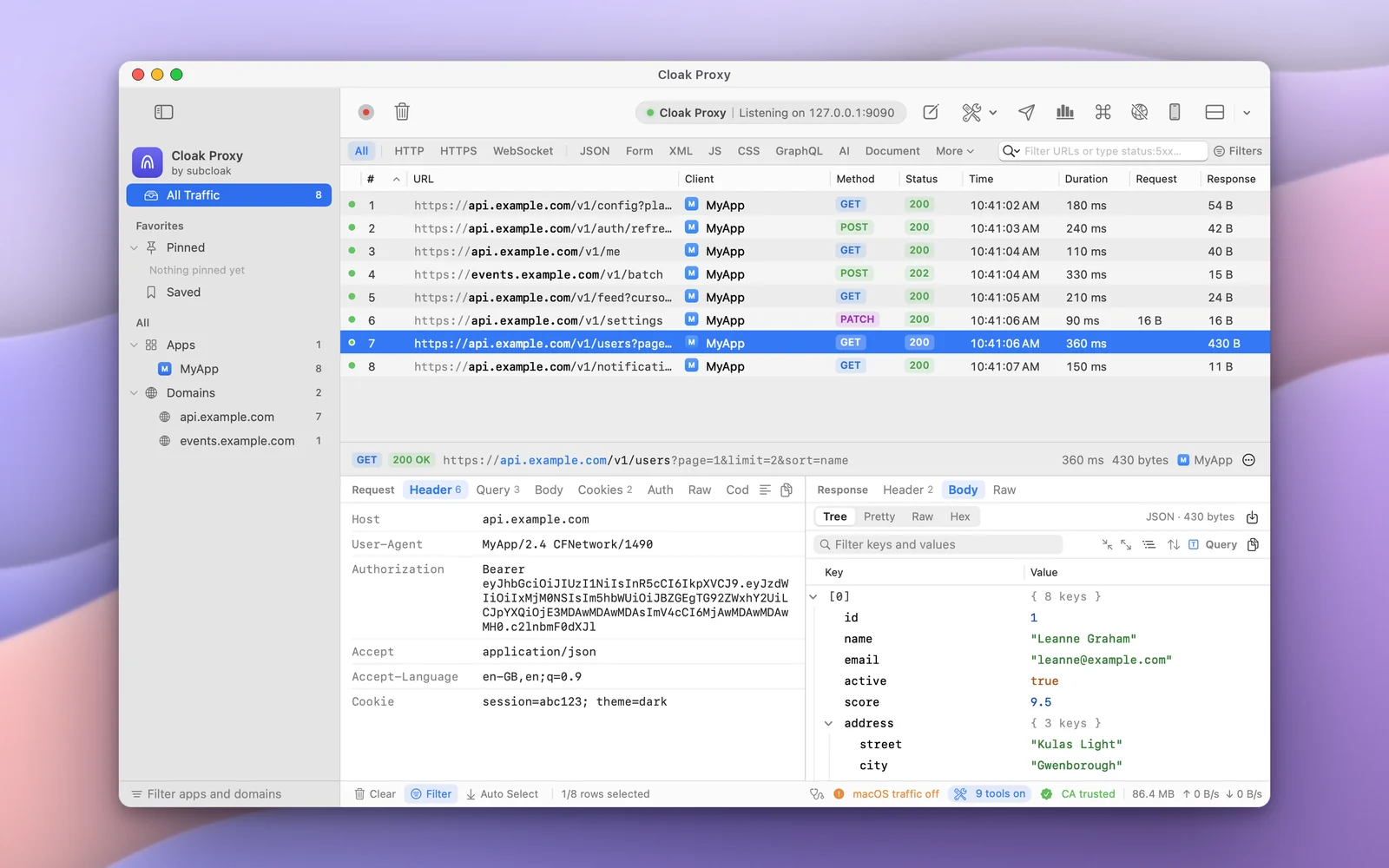1389x868 pixels.
Task: Click the Filter keys and values field
Action: point(938,544)
